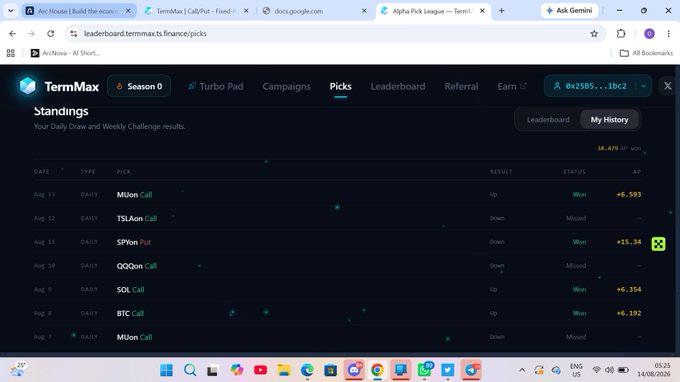Select the SPYon Put pick row
This screenshot has height=382, width=680.
coord(337,242)
